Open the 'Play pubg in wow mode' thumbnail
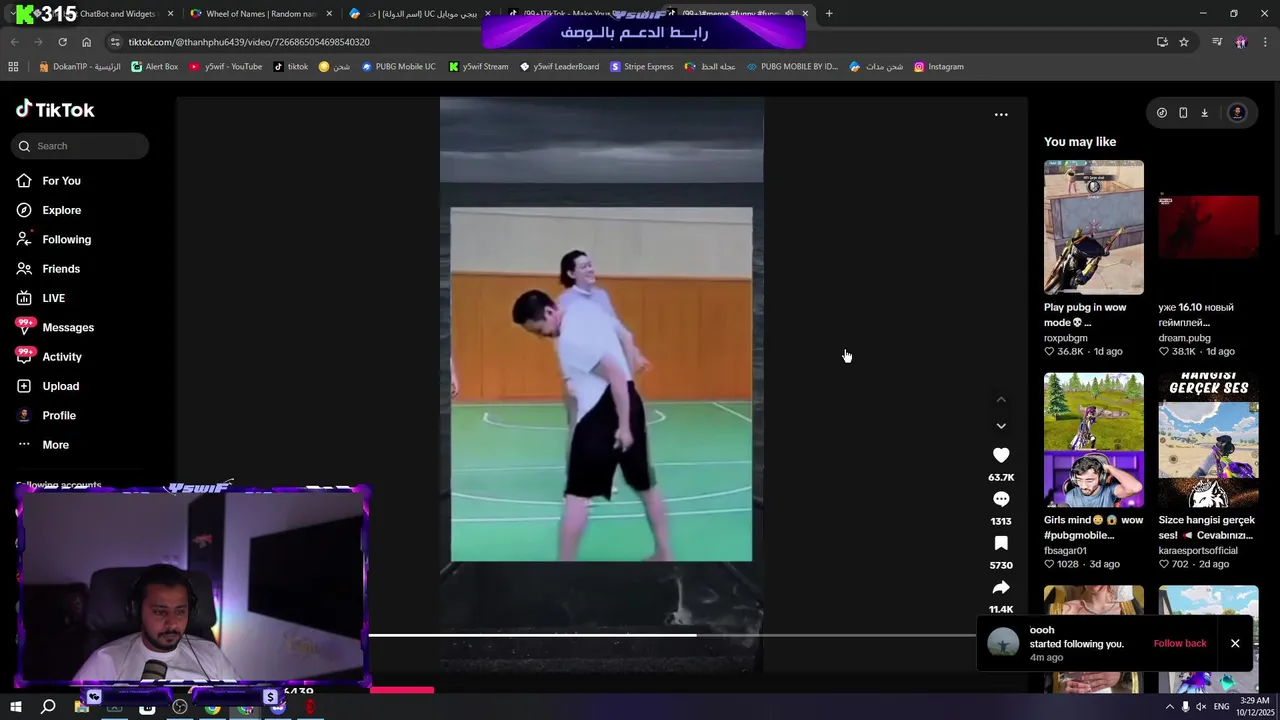 [x=1094, y=227]
